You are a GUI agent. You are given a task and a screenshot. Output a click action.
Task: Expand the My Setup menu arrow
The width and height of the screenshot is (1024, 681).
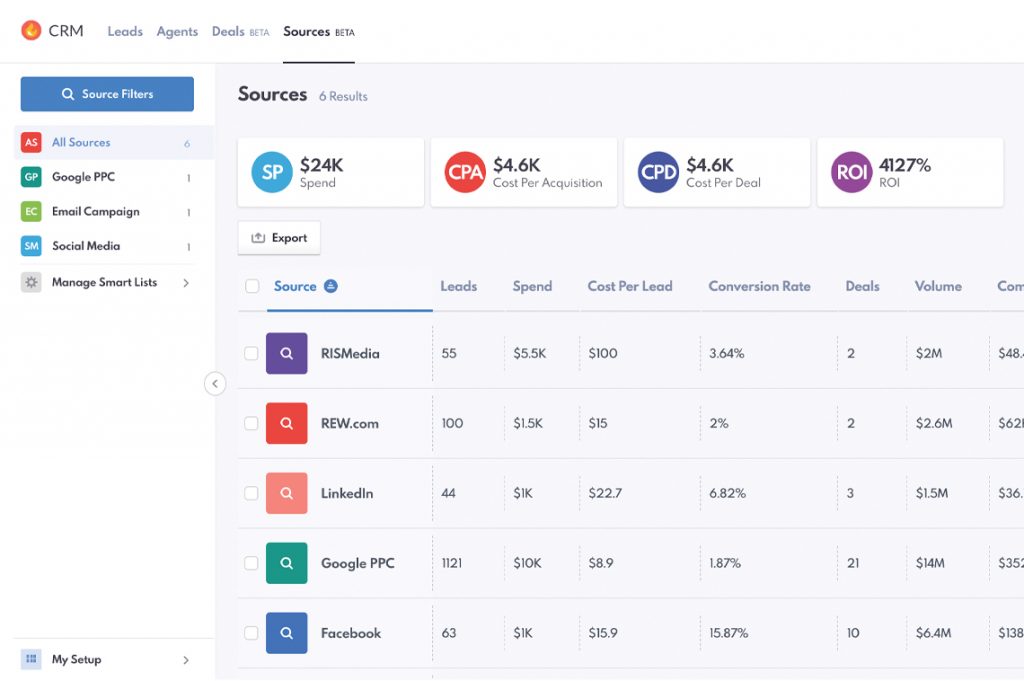pos(186,660)
